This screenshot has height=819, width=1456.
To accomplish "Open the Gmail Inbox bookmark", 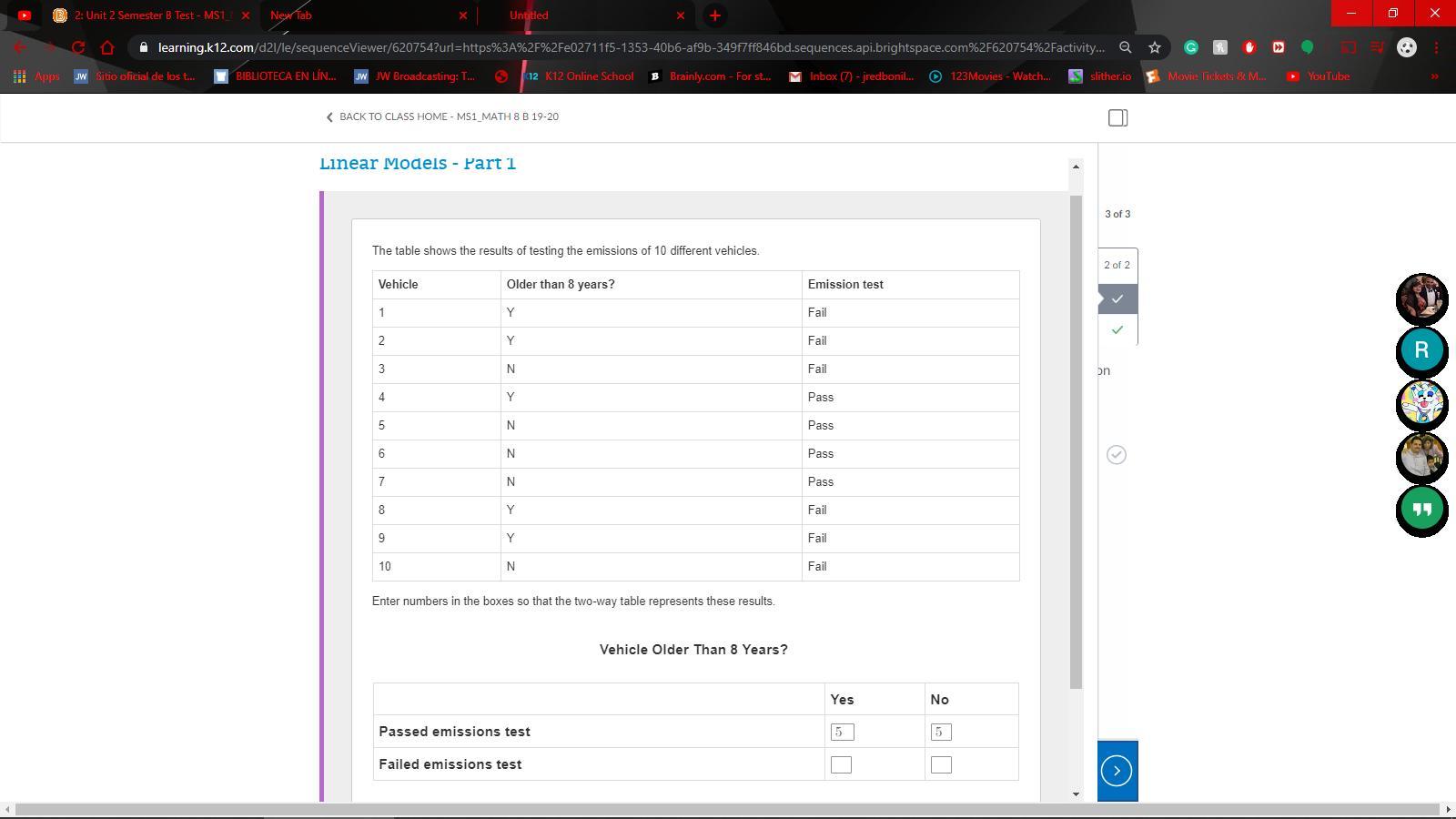I will [852, 76].
